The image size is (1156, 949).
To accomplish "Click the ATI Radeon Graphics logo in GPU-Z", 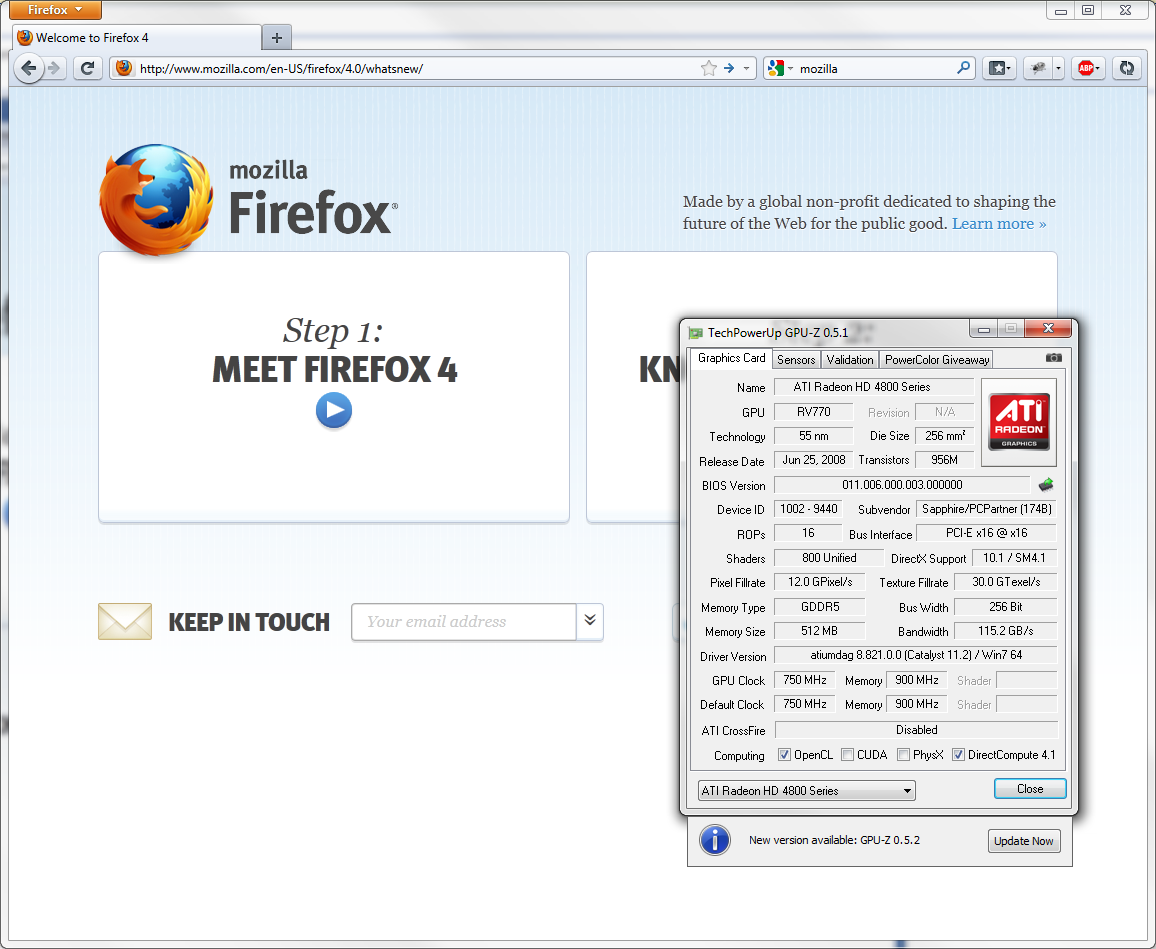I will [1019, 422].
